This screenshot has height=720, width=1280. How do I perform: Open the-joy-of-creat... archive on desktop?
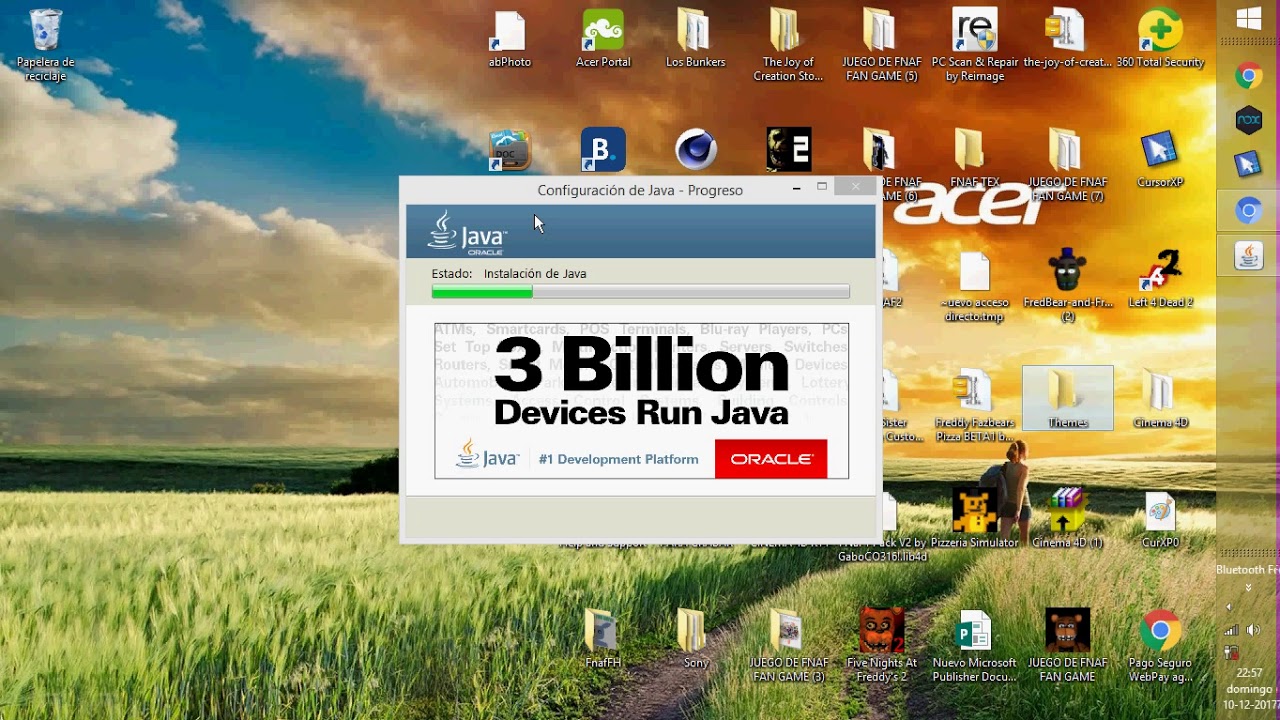pos(1067,40)
